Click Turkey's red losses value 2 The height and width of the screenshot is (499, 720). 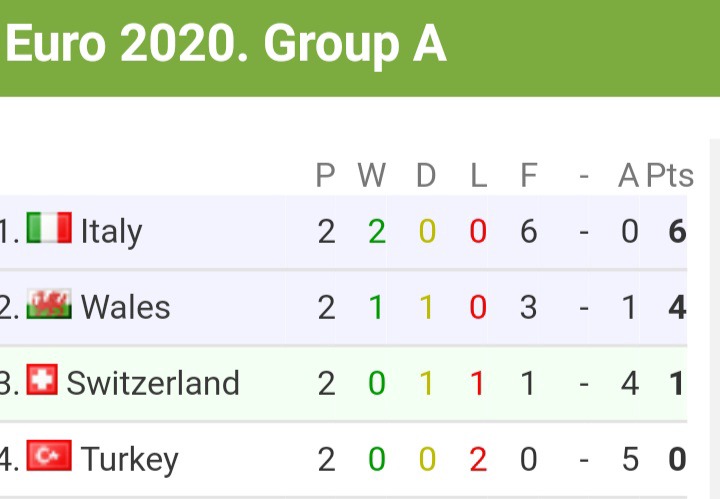click(x=478, y=460)
